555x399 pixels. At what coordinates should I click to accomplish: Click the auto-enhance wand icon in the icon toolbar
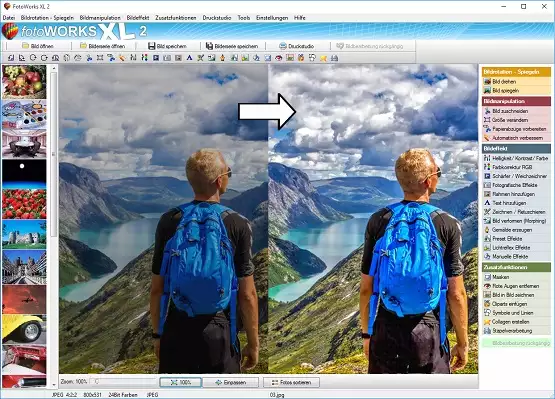point(122,57)
